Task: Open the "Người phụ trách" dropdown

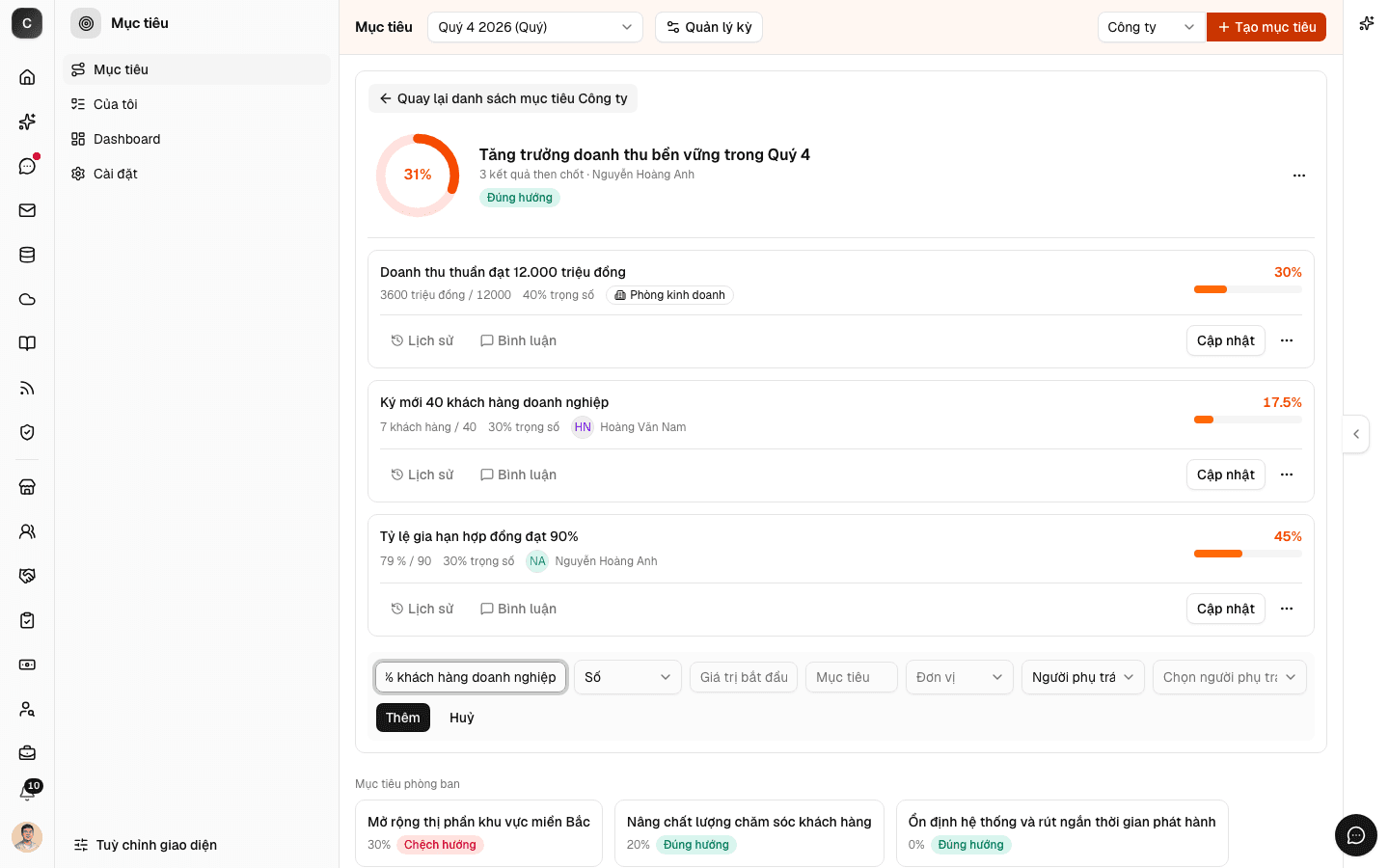Action: click(1083, 677)
